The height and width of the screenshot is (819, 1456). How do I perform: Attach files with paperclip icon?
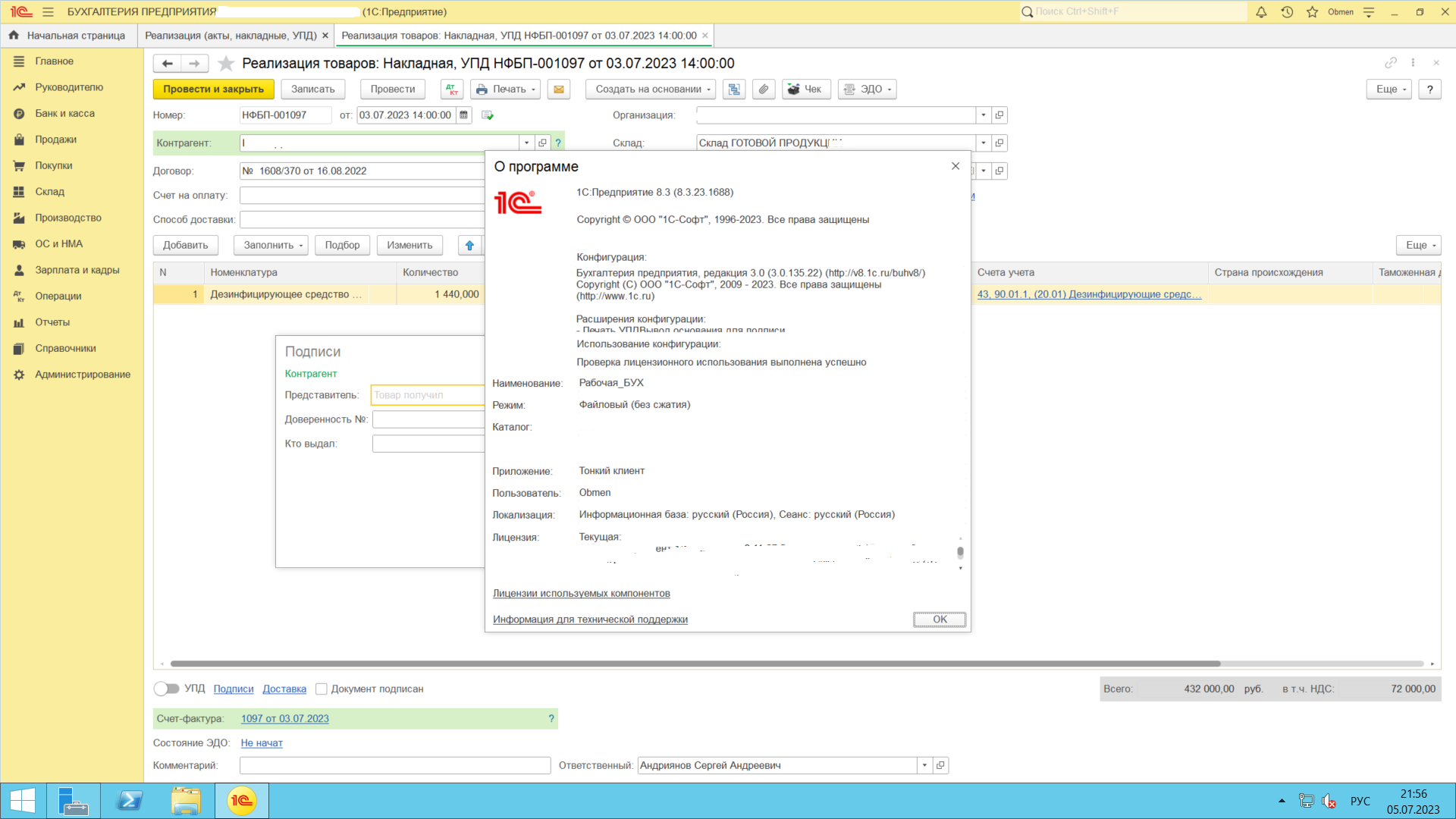click(x=764, y=89)
